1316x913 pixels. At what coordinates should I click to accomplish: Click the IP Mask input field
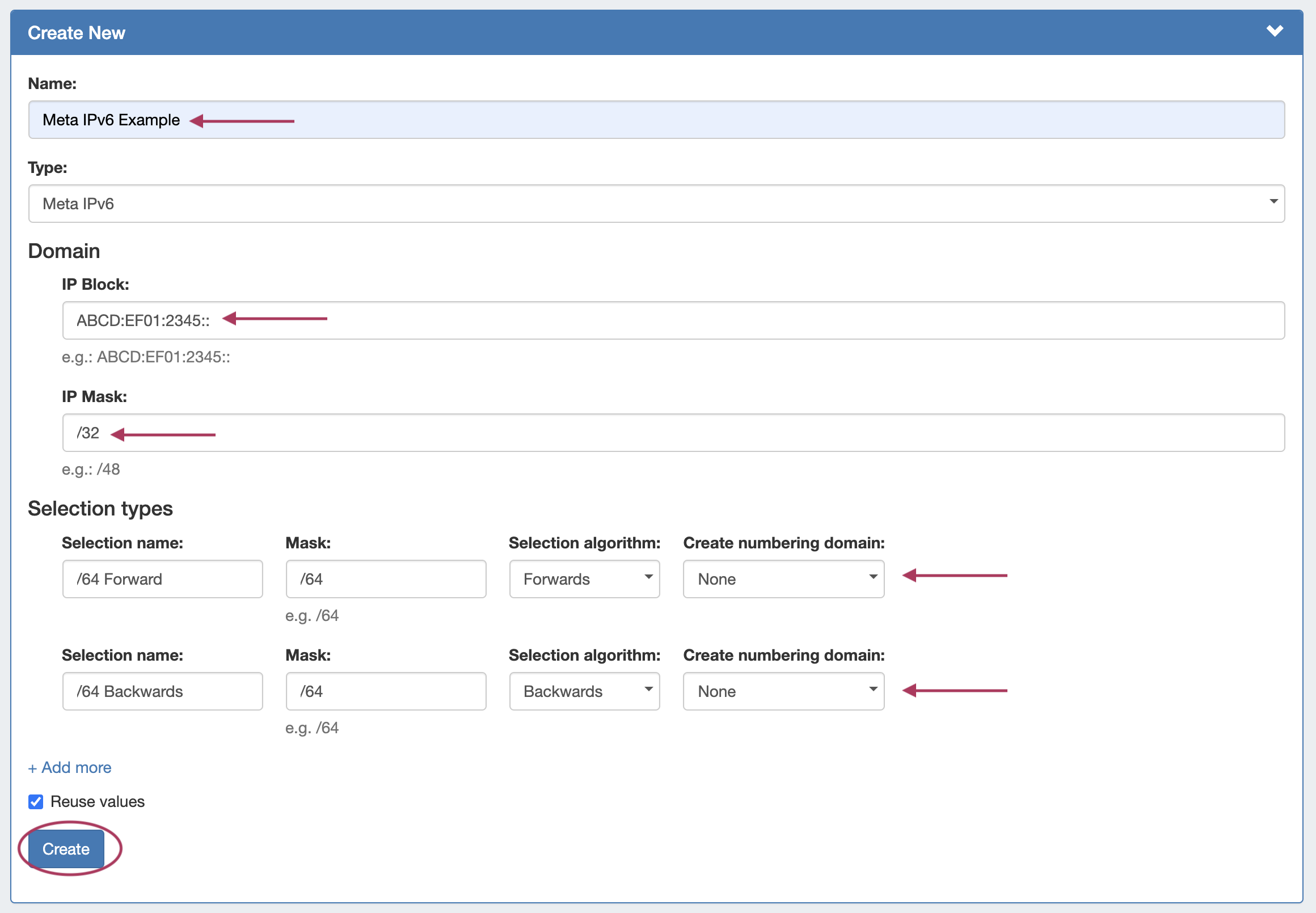pos(673,433)
